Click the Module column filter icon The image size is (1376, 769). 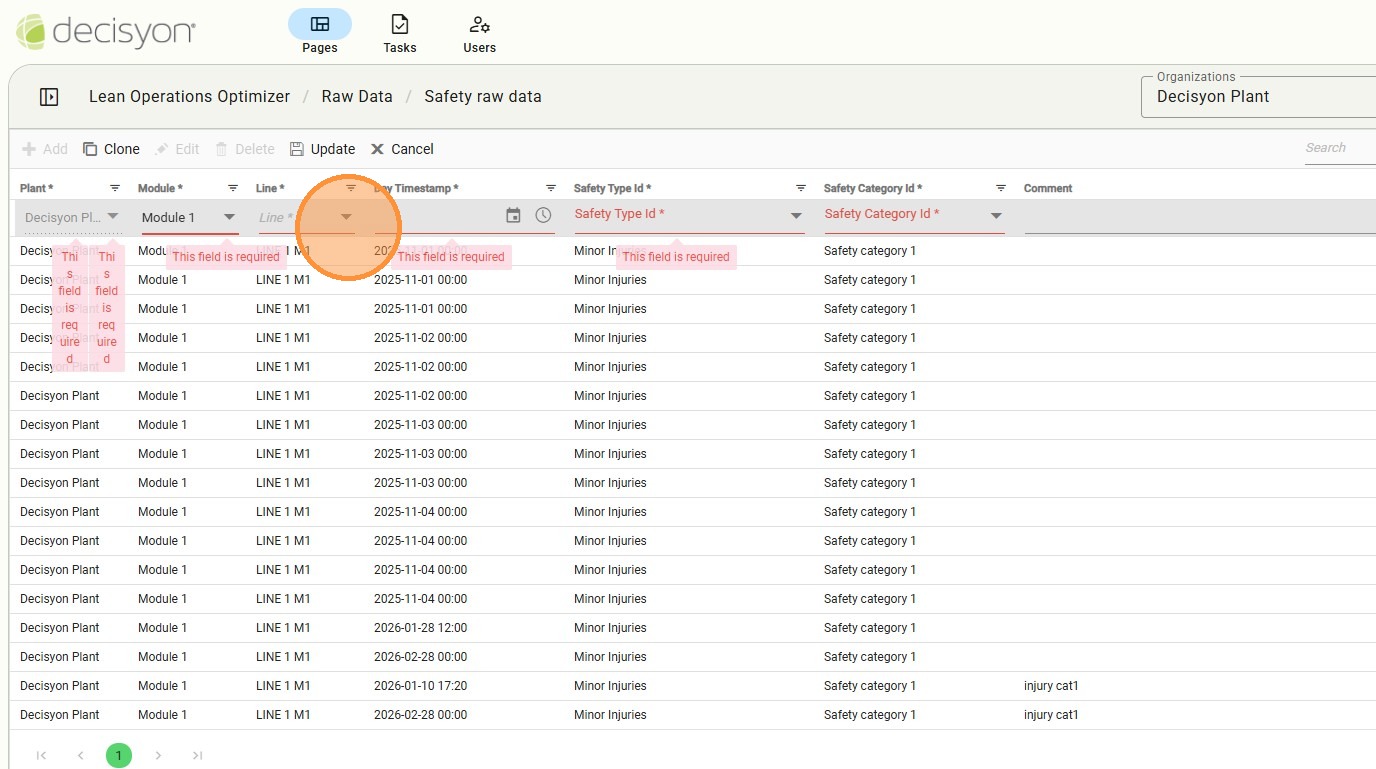pos(233,188)
